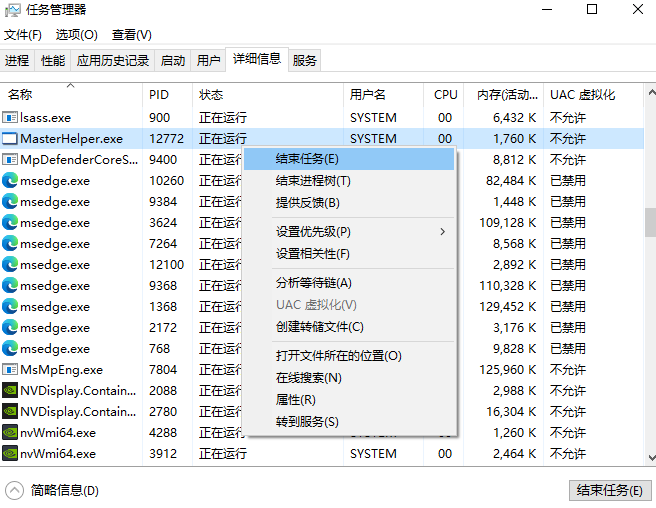This screenshot has height=508, width=656.
Task: Minimize the Task Manager window
Action: point(547,9)
